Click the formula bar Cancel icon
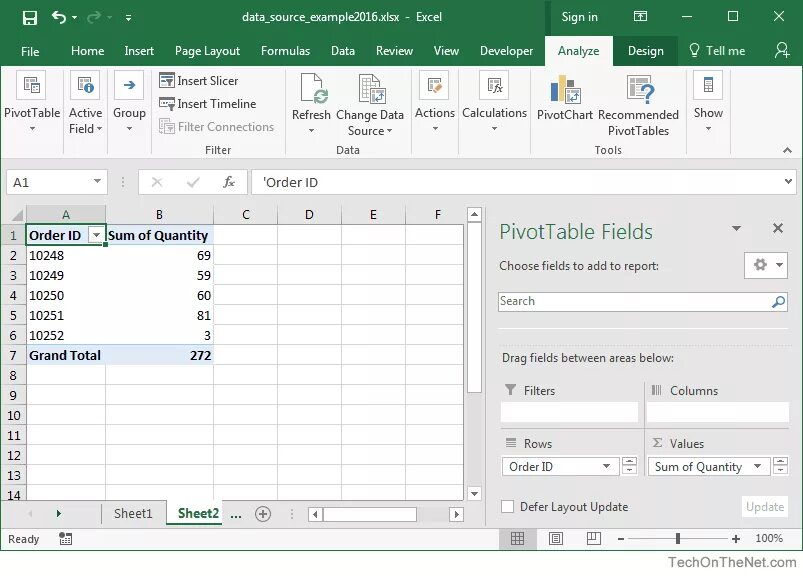The height and width of the screenshot is (576, 803). click(x=157, y=182)
